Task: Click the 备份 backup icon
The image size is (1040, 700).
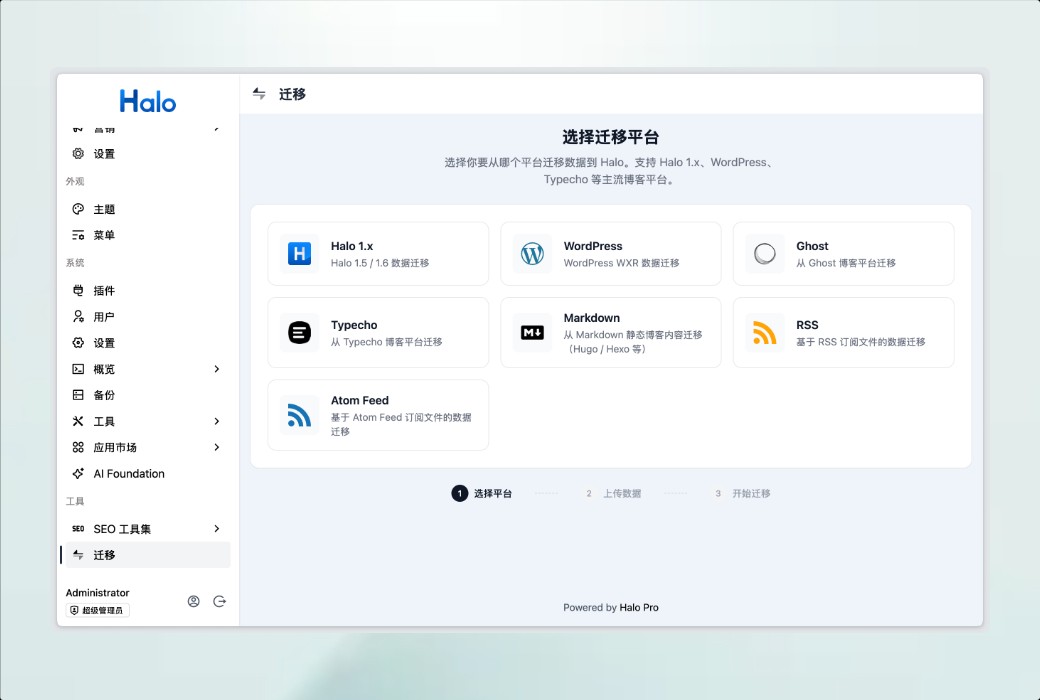Action: pos(78,395)
